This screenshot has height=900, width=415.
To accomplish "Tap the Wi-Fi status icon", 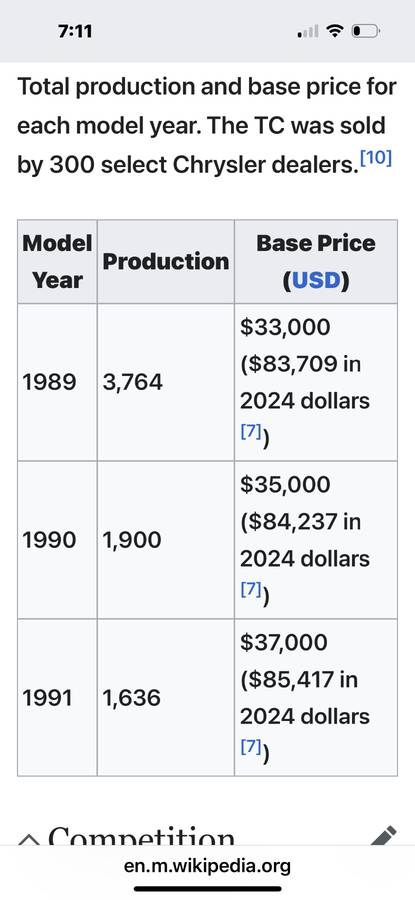I will (335, 30).
